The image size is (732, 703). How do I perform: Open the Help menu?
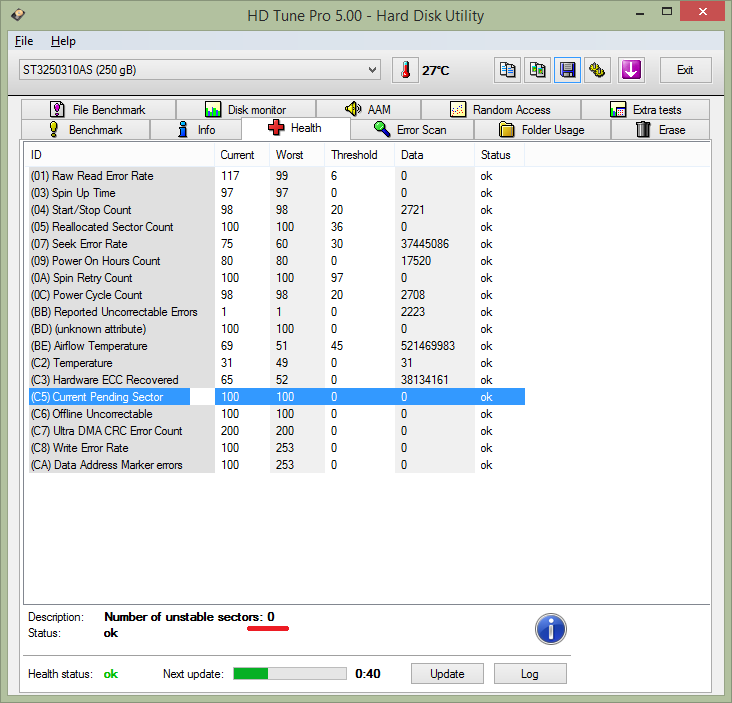pyautogui.click(x=63, y=41)
